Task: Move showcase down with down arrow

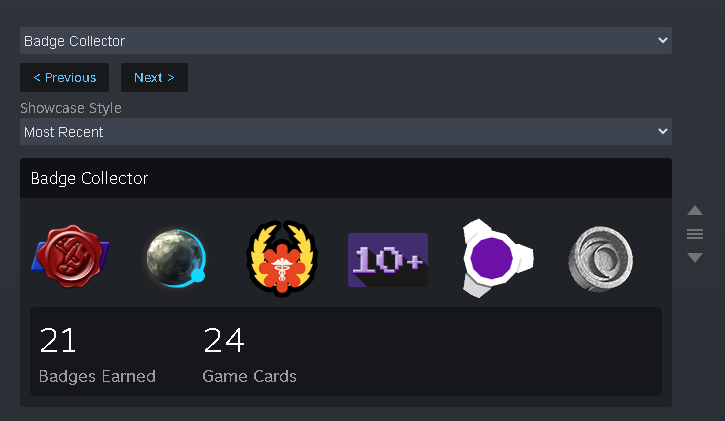Action: click(694, 257)
